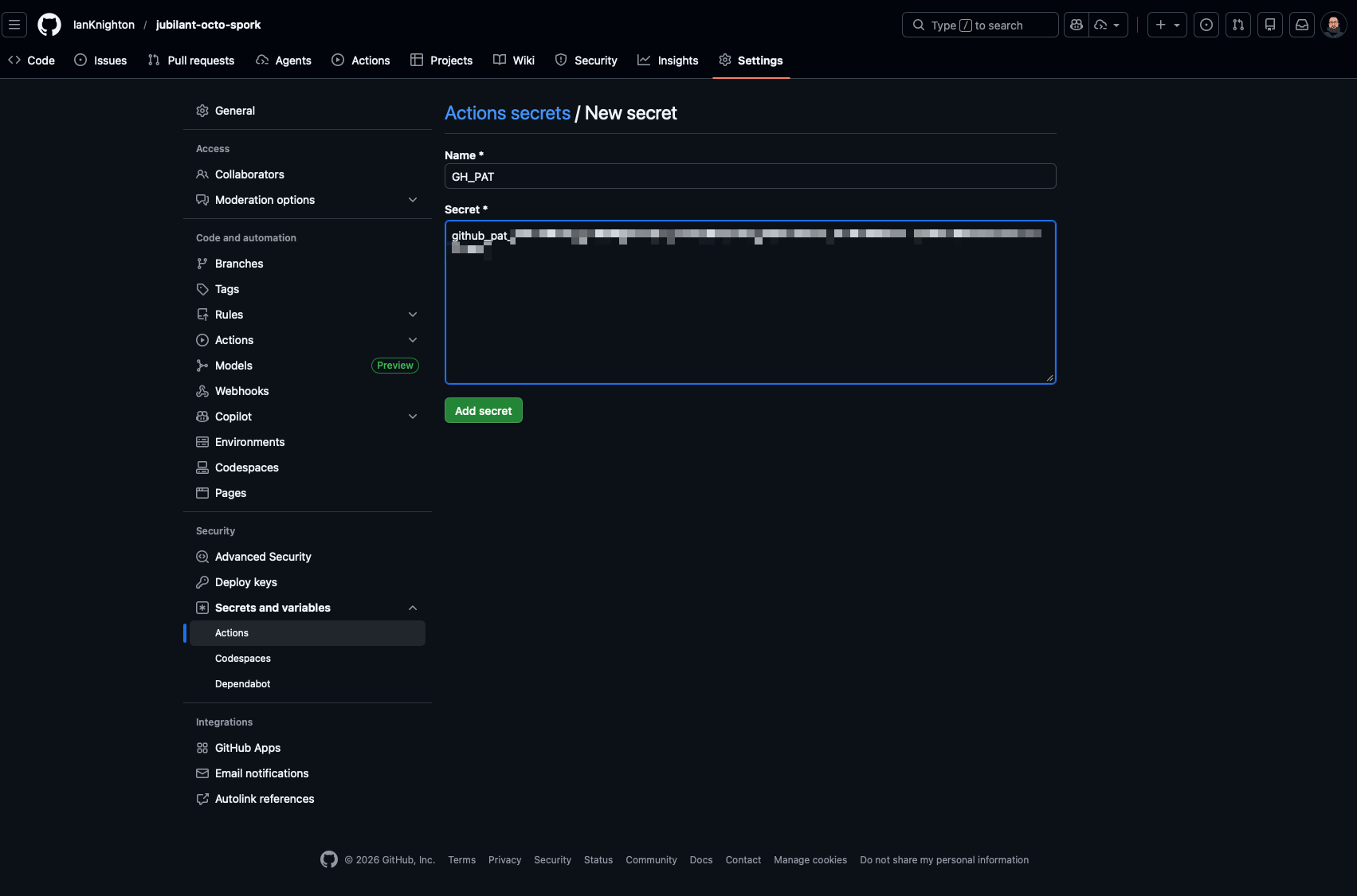The image size is (1357, 896).
Task: Open Environments settings
Action: point(308,442)
